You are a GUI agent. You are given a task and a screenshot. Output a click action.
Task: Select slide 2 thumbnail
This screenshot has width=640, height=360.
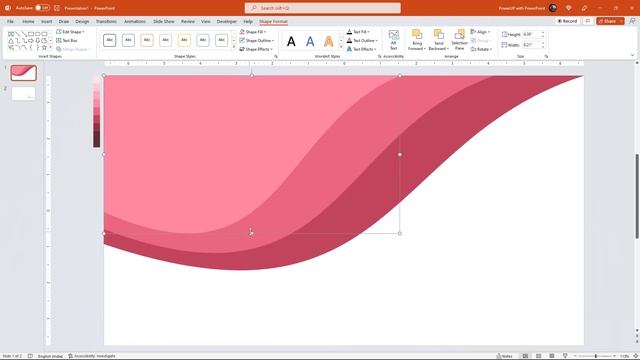[x=24, y=94]
